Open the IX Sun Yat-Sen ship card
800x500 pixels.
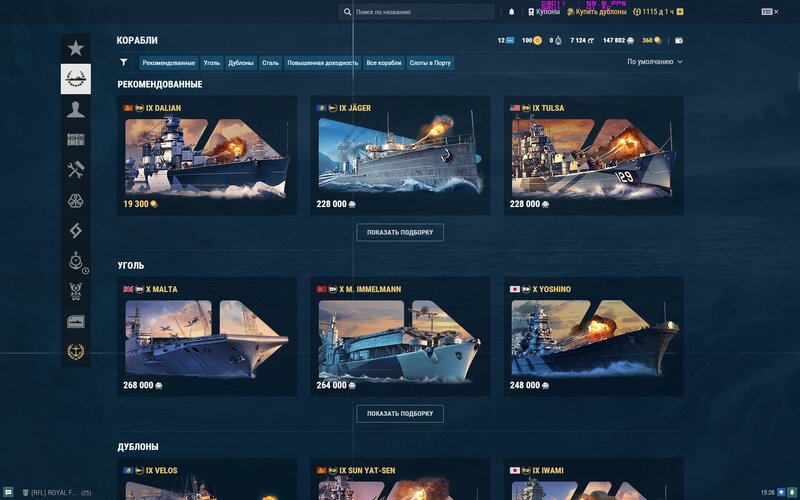400,479
